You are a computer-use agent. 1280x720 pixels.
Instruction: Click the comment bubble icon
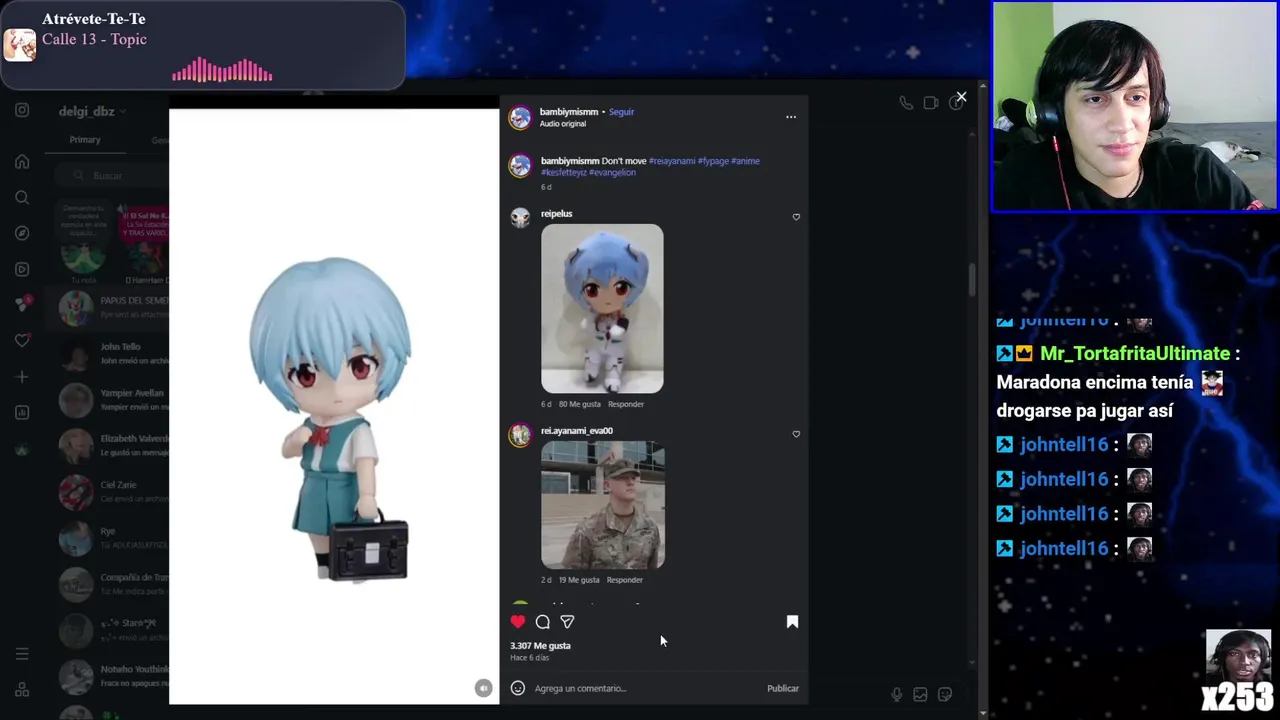pos(543,622)
